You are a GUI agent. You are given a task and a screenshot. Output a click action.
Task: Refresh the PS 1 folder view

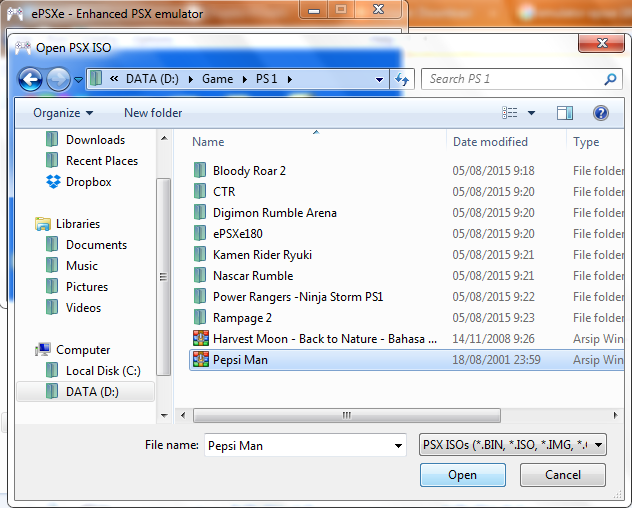[402, 79]
